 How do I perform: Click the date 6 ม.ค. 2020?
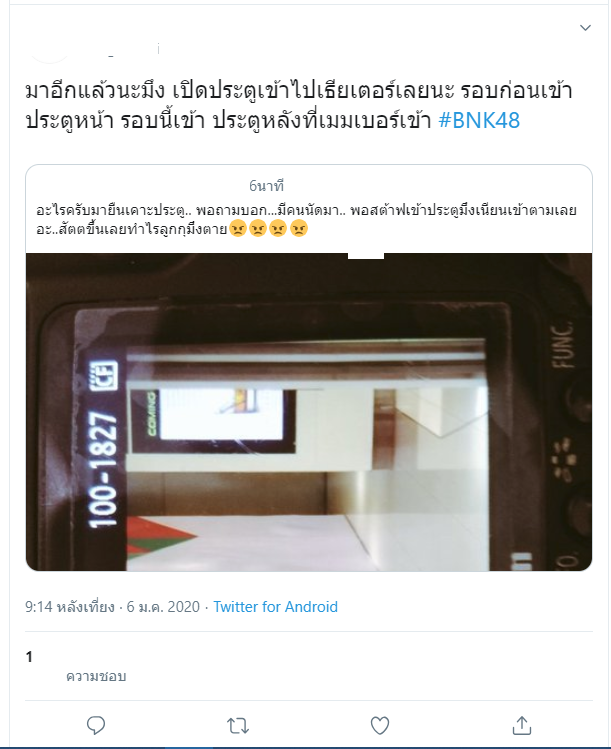tap(163, 607)
